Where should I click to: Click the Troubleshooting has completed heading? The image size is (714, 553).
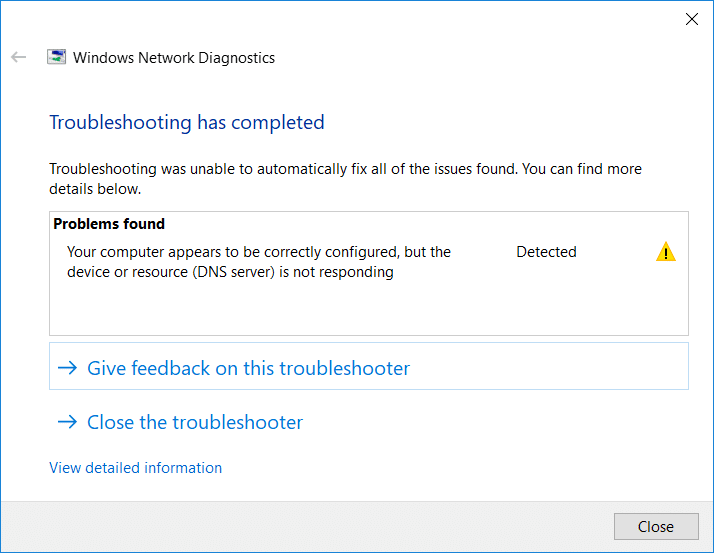click(187, 123)
